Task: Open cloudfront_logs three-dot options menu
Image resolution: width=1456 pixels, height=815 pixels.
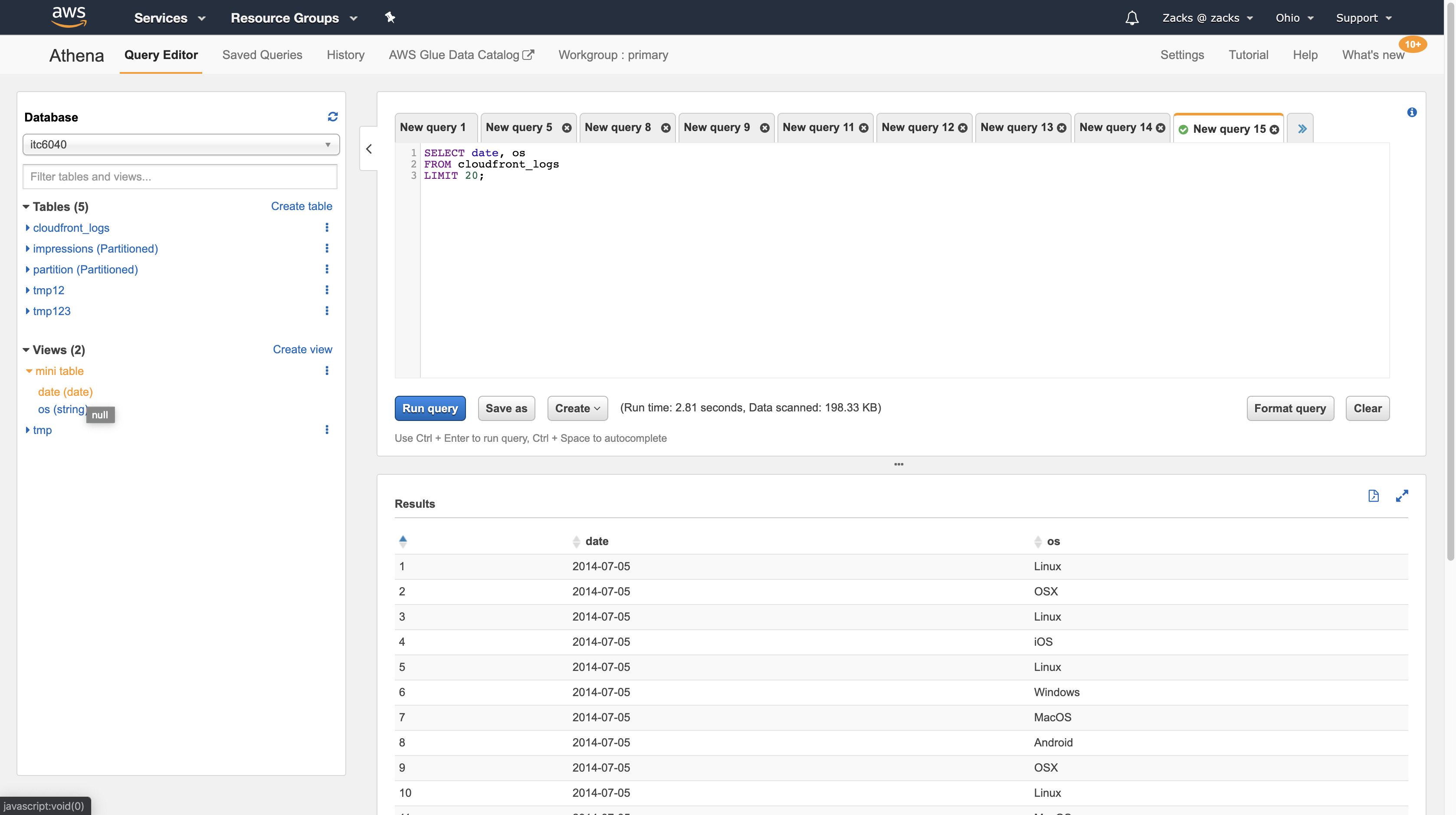Action: [x=327, y=227]
